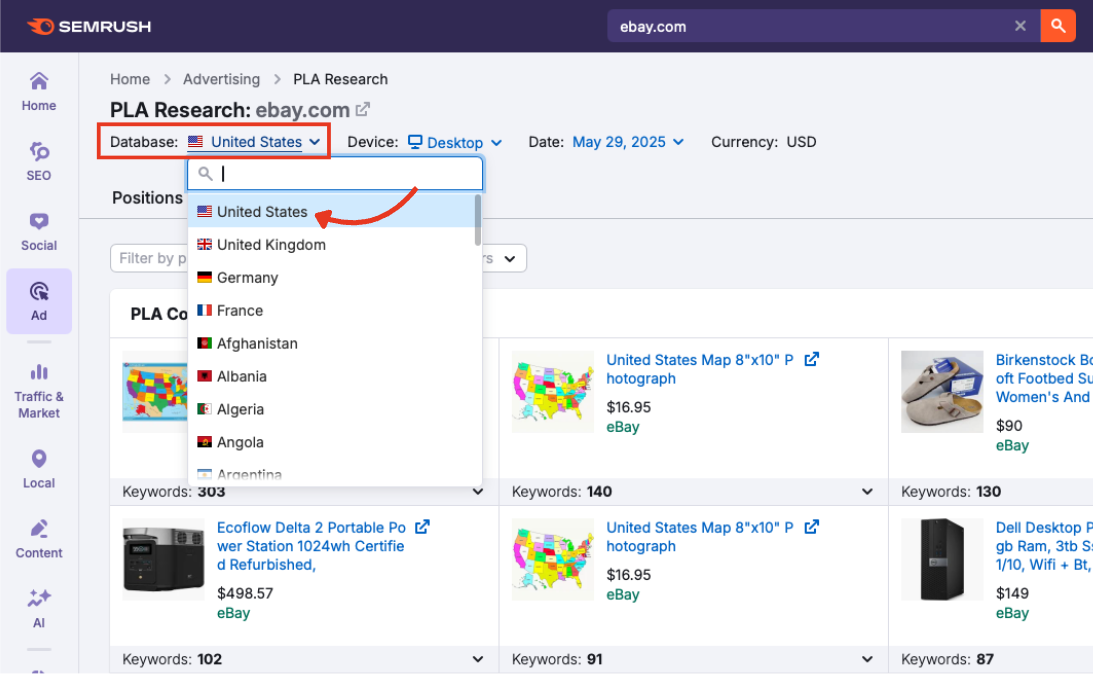Clear the ebay.com search field
Image resolution: width=1093 pixels, height=674 pixels.
pyautogui.click(x=1020, y=26)
